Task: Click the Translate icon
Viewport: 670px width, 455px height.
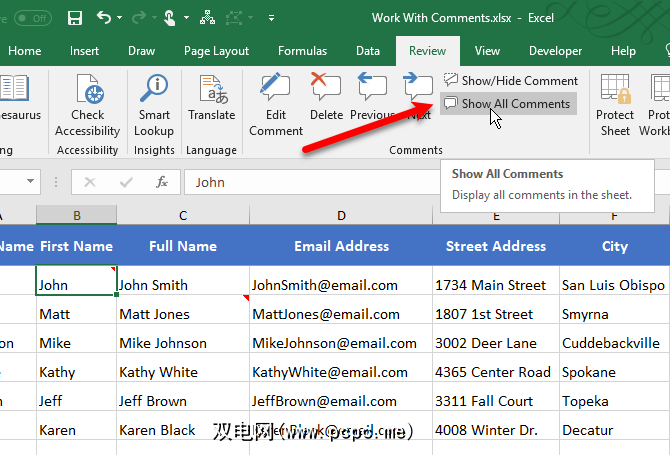Action: 211,100
